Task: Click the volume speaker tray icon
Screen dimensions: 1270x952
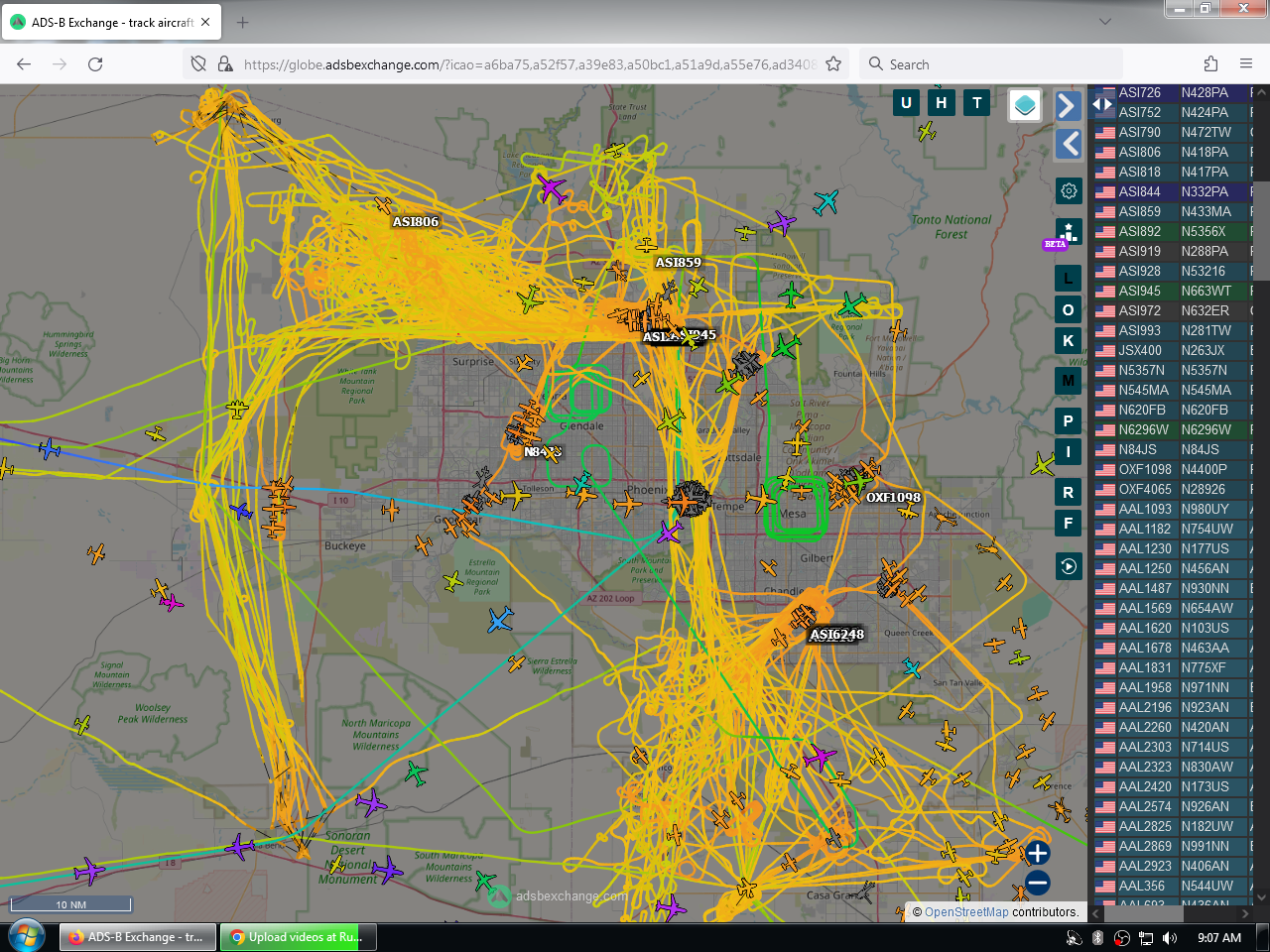Action: pos(1170,938)
